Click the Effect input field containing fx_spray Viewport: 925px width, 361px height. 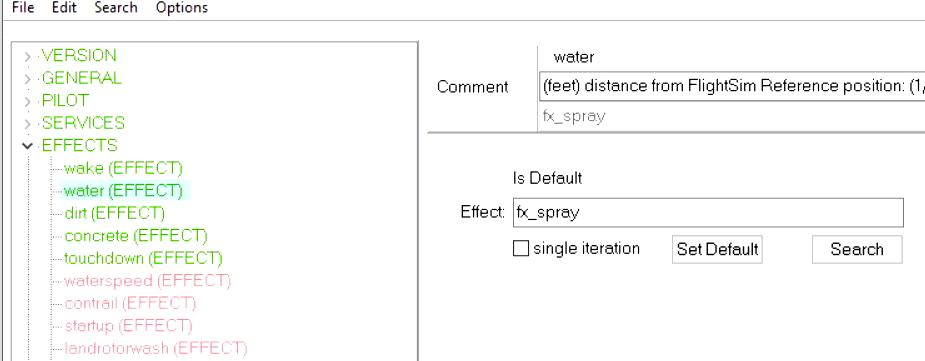click(708, 212)
